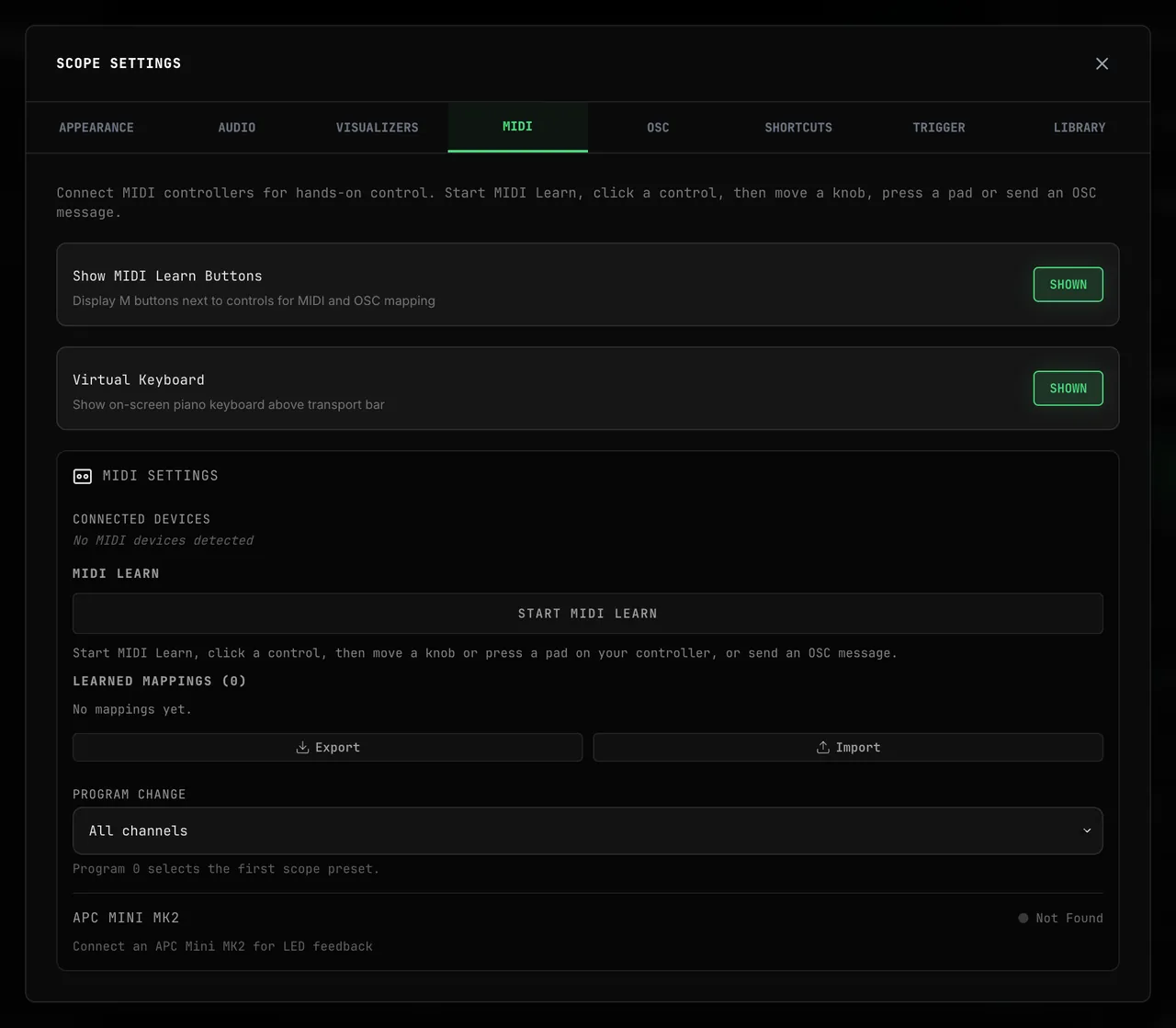
Task: Click the Program Change label
Action: [130, 794]
